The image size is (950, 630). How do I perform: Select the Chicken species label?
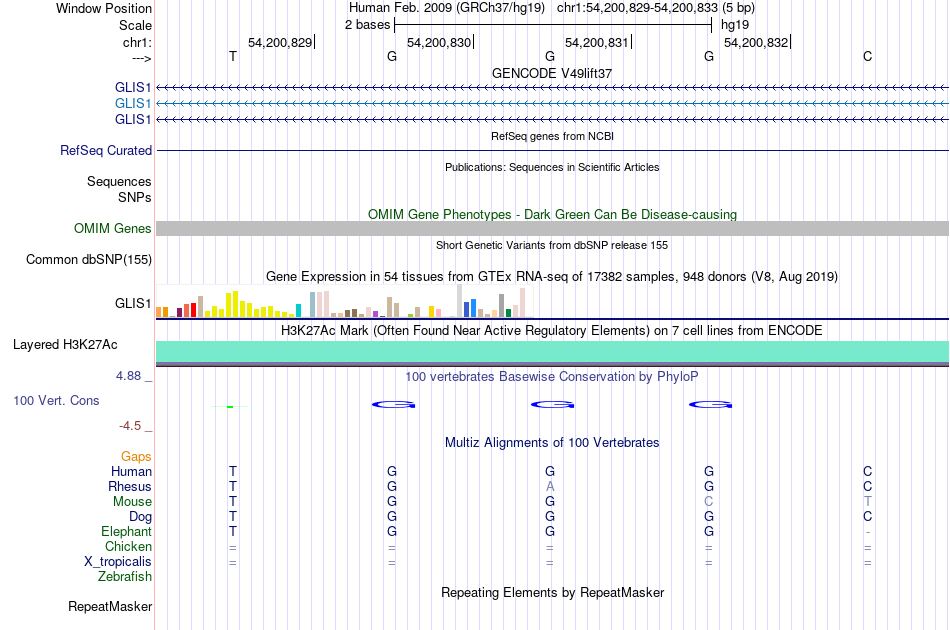click(128, 546)
